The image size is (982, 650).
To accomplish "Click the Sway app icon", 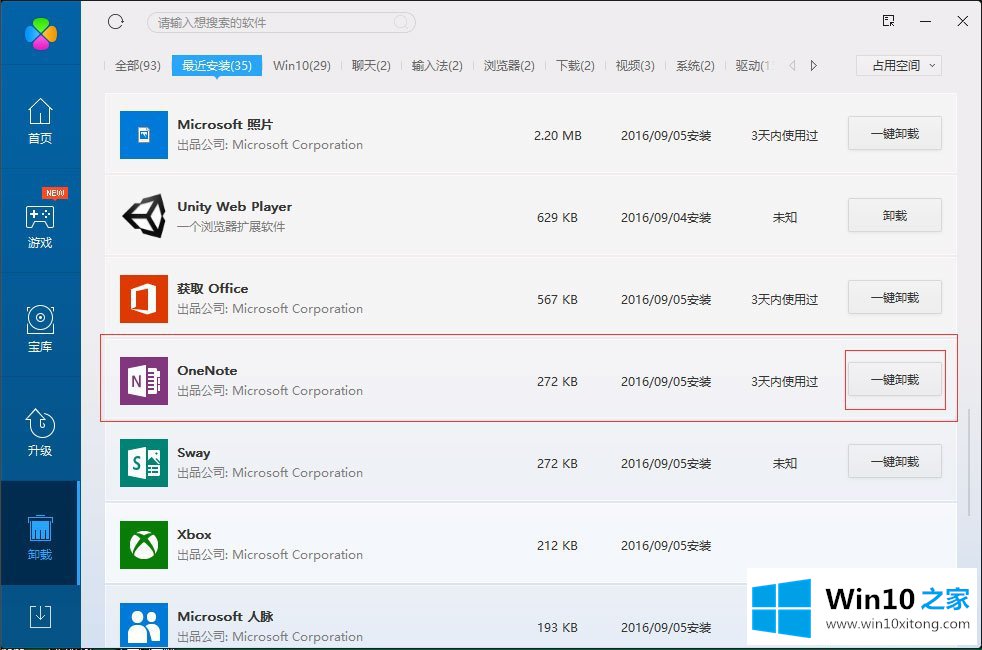I will tap(144, 463).
